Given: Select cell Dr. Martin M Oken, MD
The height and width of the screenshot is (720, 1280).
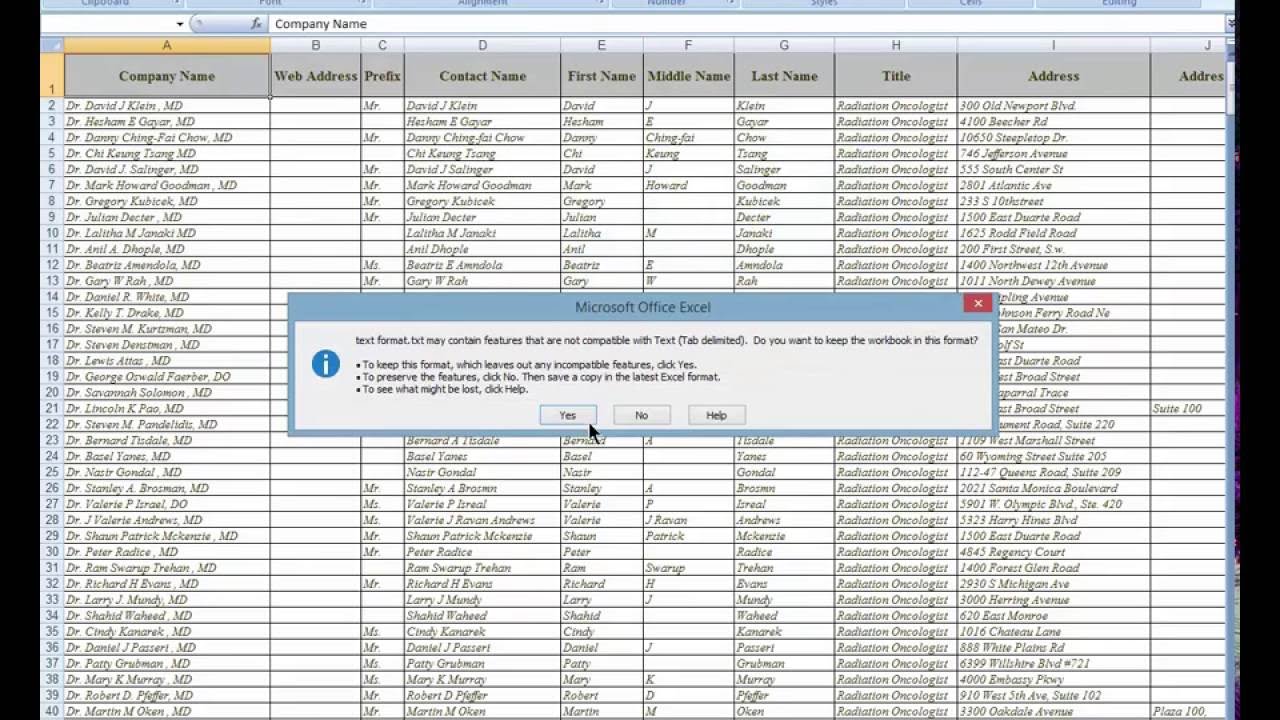Looking at the screenshot, I should pos(167,711).
